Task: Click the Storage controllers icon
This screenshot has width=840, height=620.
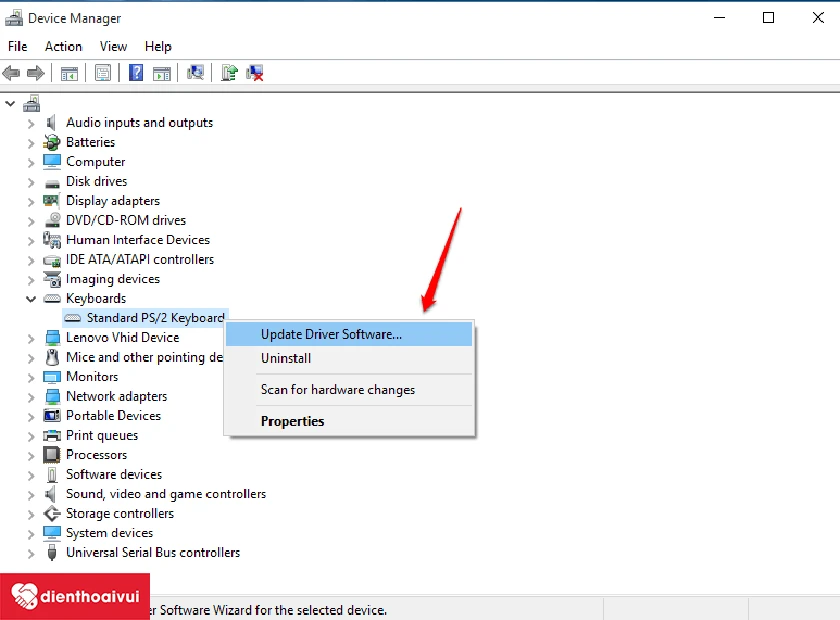Action: coord(52,513)
